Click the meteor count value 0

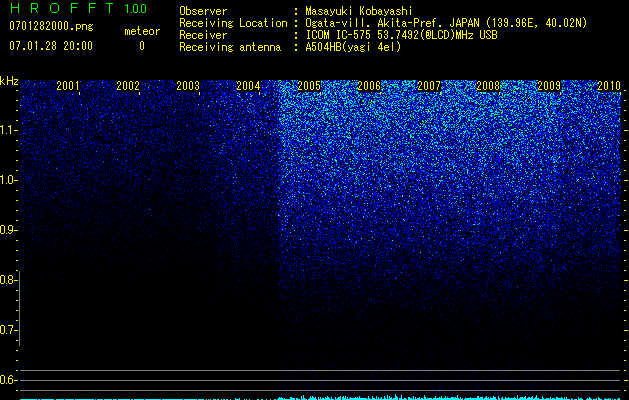tap(142, 46)
